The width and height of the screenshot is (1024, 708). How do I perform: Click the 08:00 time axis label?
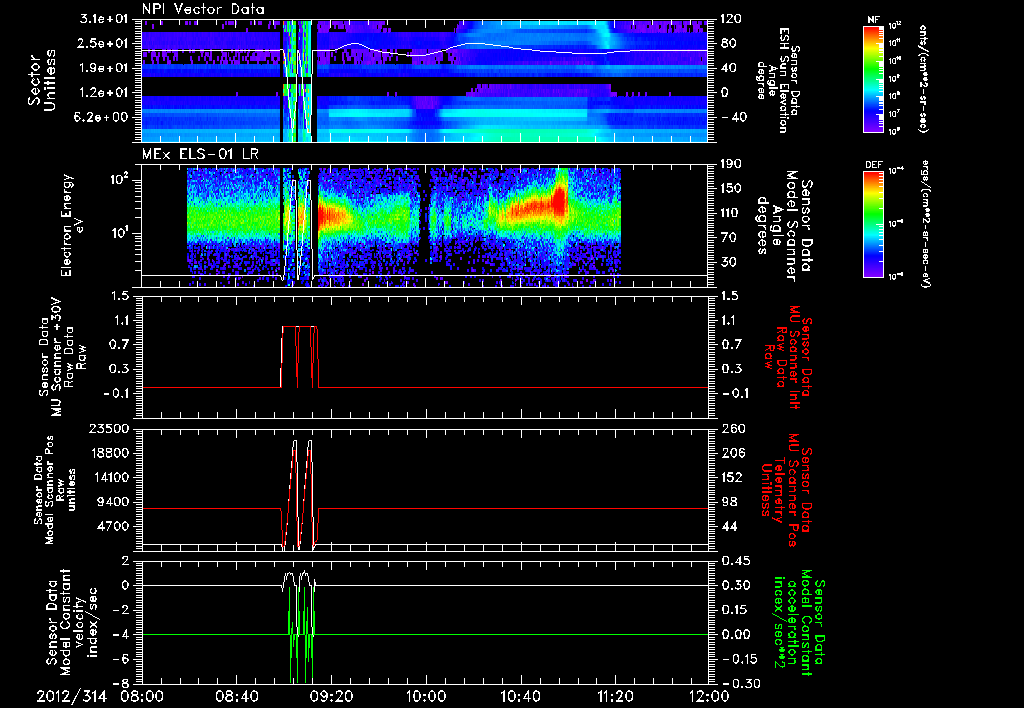click(x=142, y=696)
